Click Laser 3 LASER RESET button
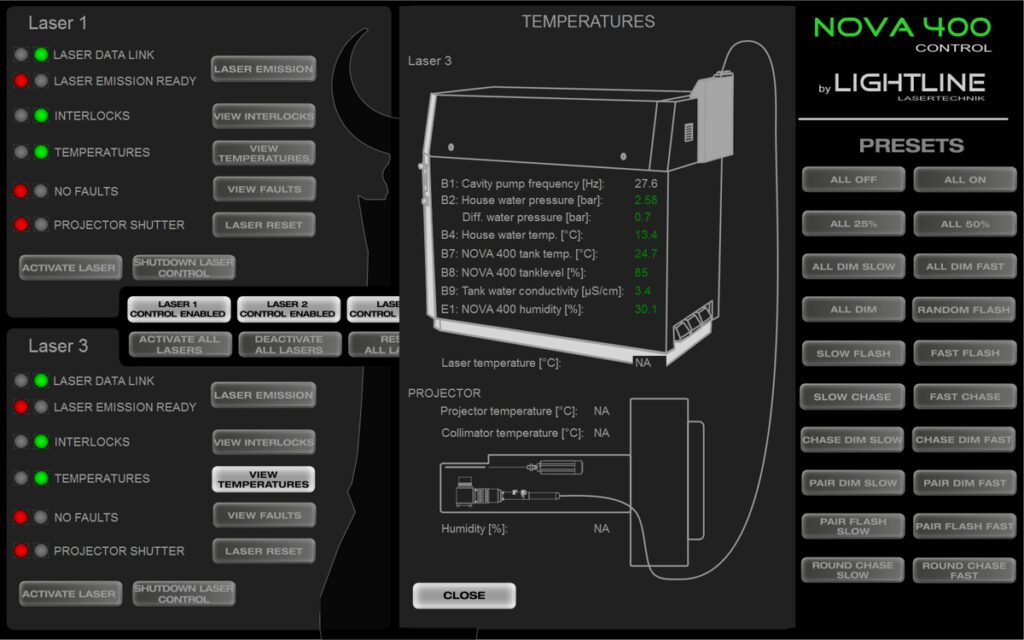Viewport: 1024px width, 640px height. coord(264,551)
